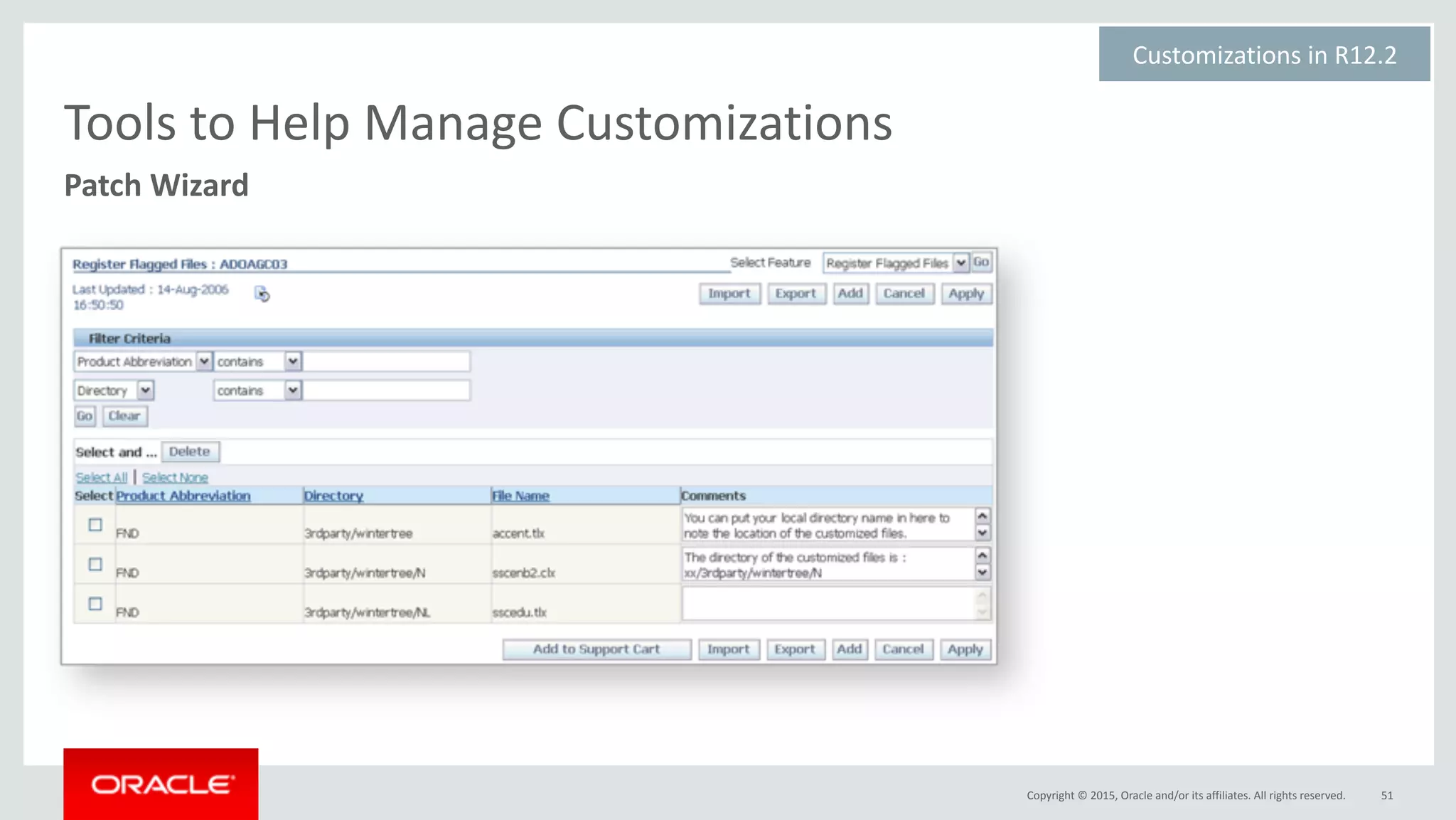Open contains dropdown in Directory filter row

click(258, 390)
